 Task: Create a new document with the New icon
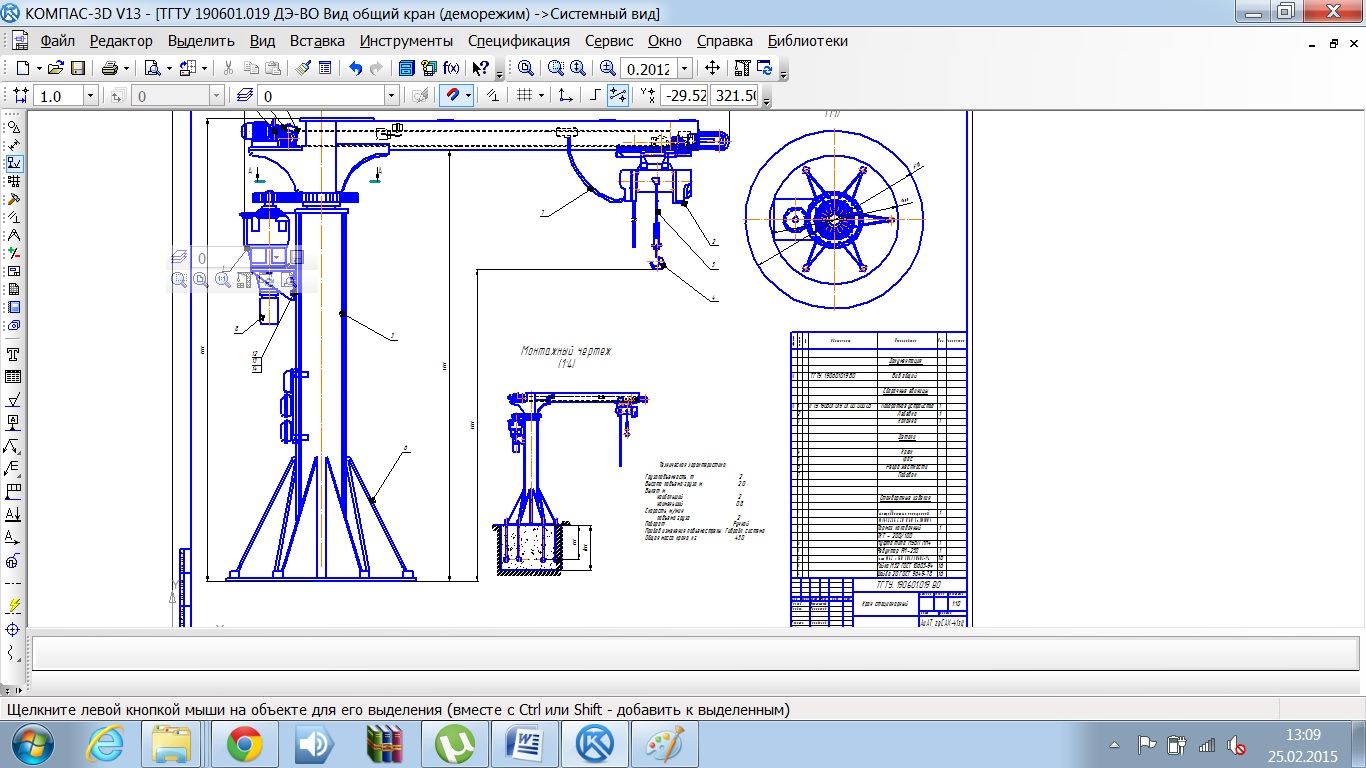(x=22, y=68)
